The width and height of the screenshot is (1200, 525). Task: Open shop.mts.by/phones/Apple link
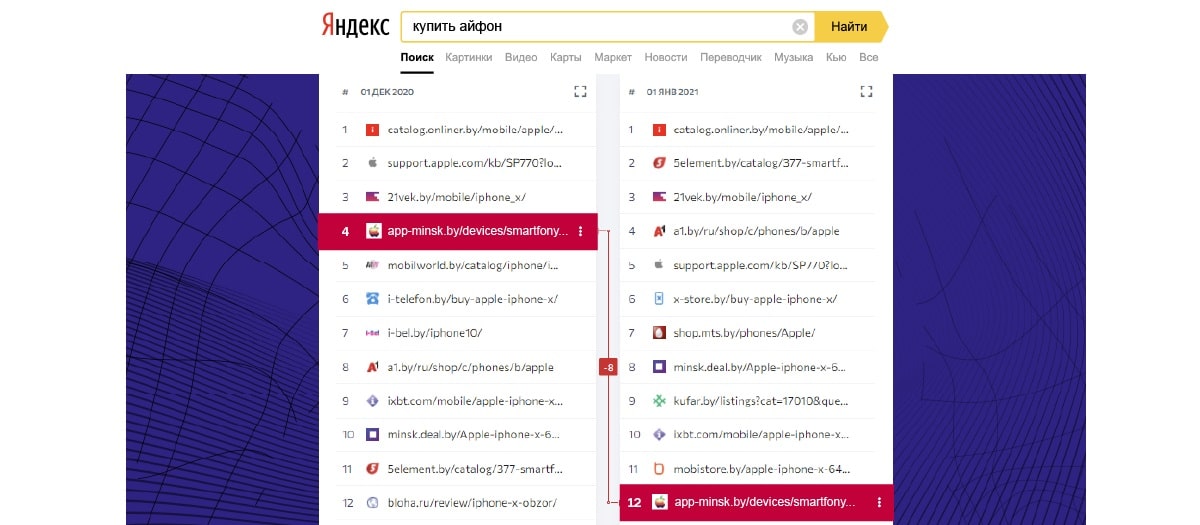tap(744, 333)
